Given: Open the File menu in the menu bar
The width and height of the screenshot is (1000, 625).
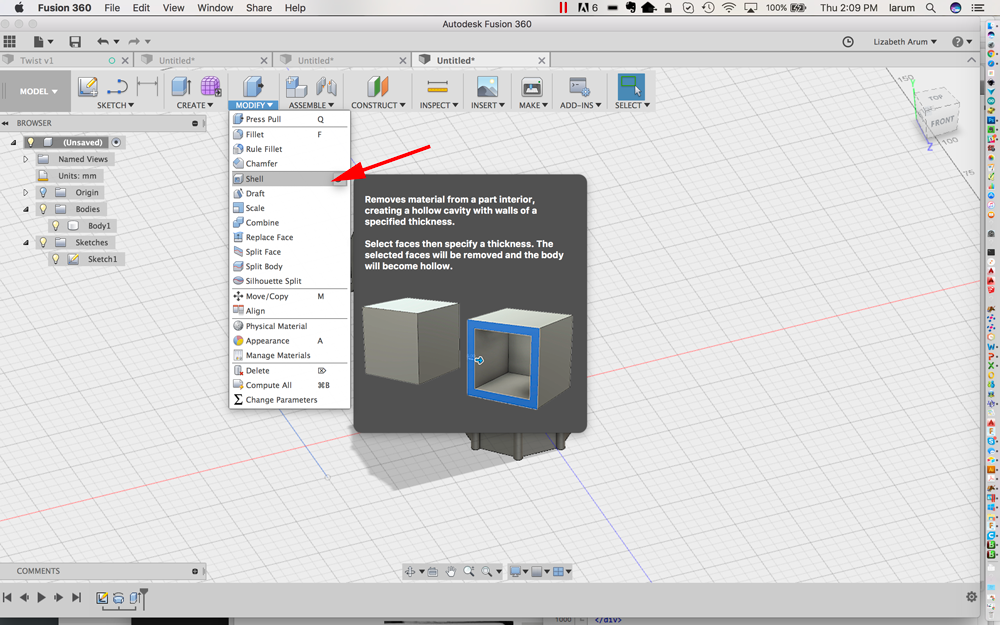Looking at the screenshot, I should (x=112, y=8).
